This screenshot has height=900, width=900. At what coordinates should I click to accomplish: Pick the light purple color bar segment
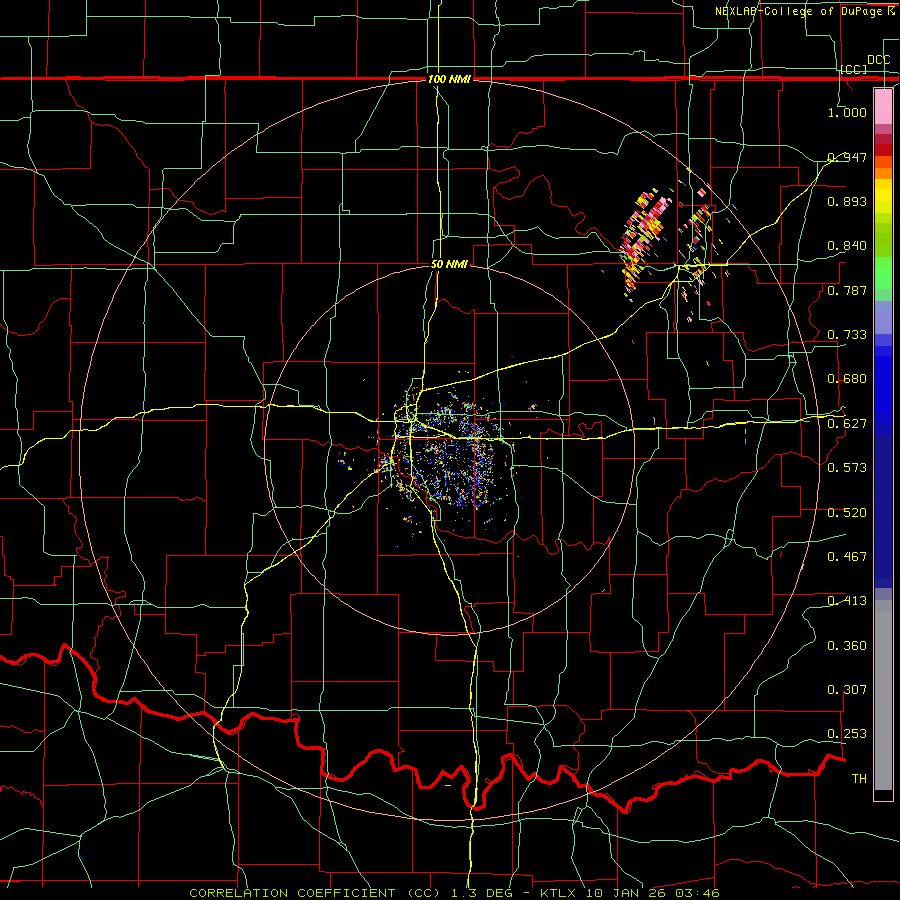point(883,317)
